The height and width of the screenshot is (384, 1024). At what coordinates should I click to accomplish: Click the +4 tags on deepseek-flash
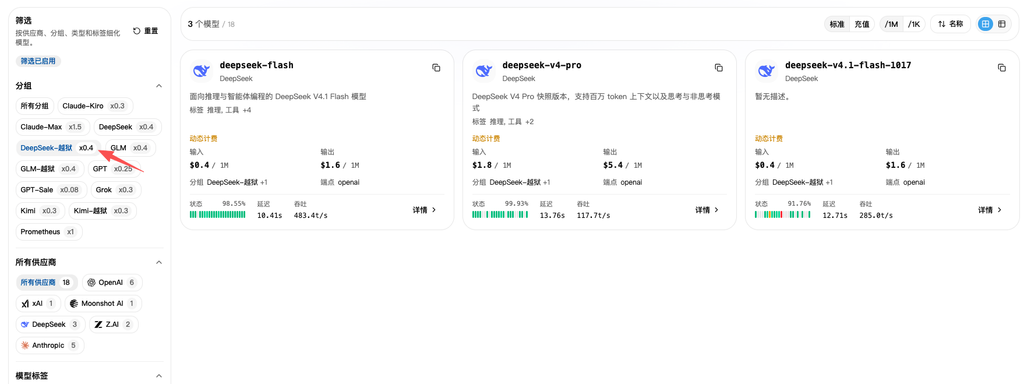tap(246, 110)
